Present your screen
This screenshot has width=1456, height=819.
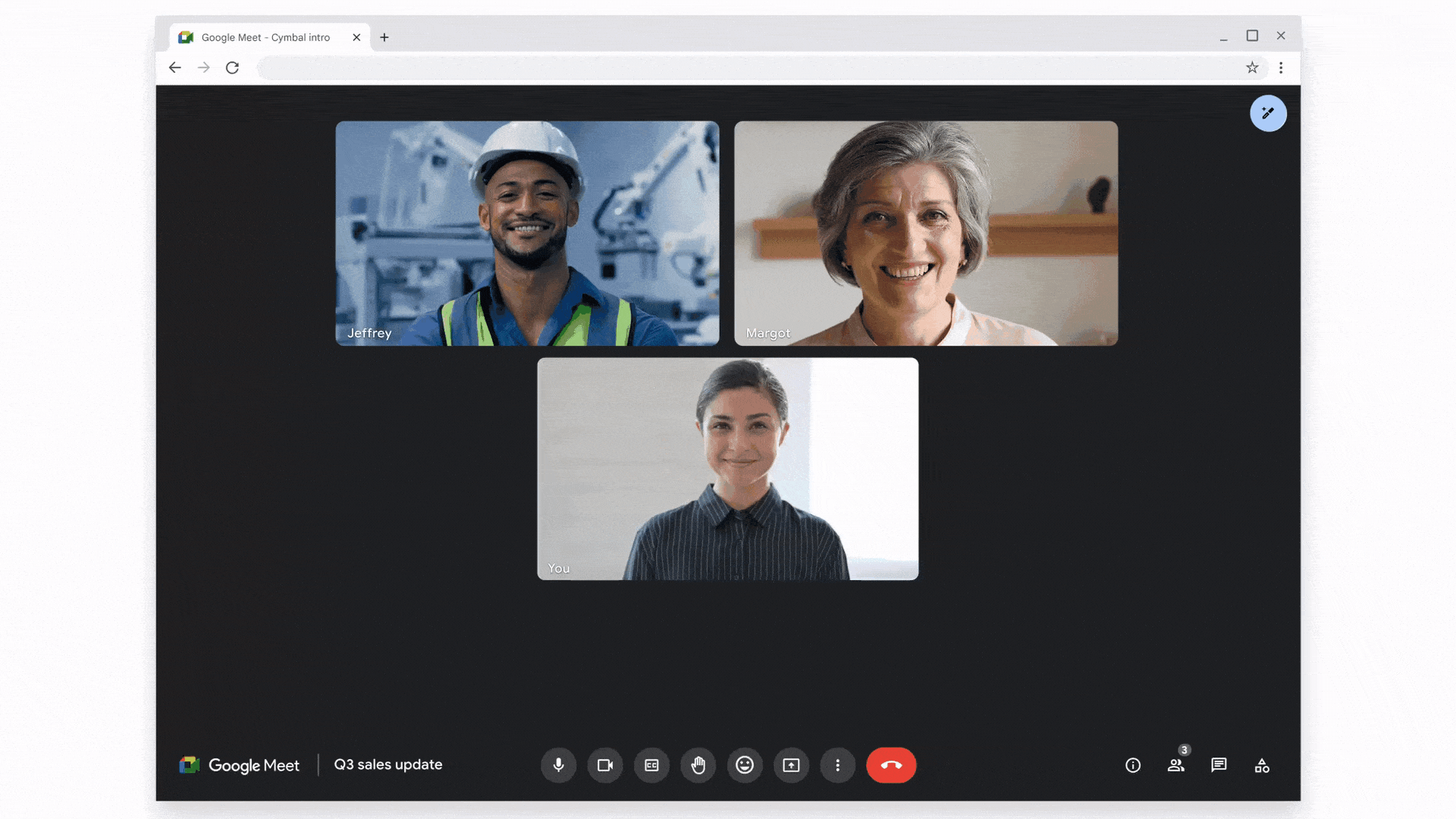pos(790,765)
